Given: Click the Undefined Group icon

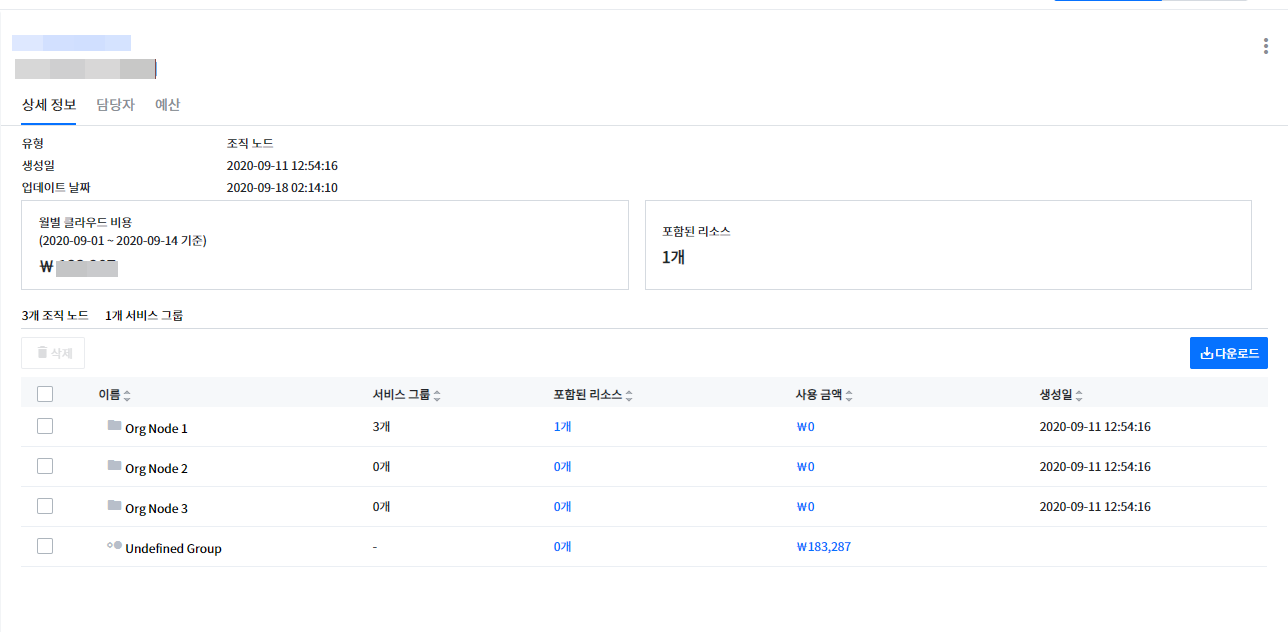Looking at the screenshot, I should (x=114, y=546).
